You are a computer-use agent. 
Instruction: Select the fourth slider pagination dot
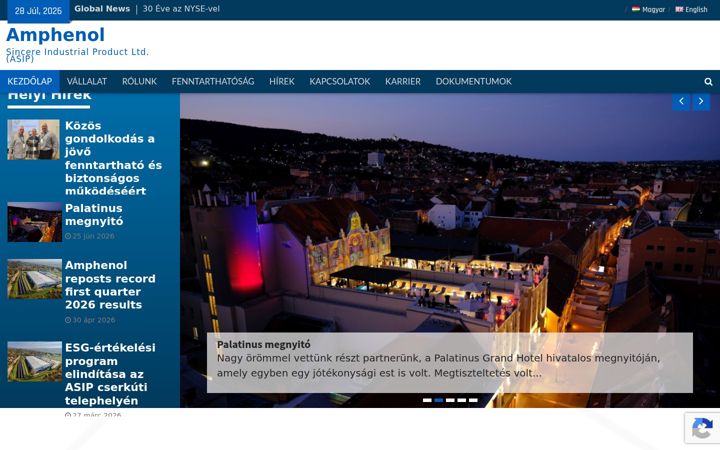(461, 400)
